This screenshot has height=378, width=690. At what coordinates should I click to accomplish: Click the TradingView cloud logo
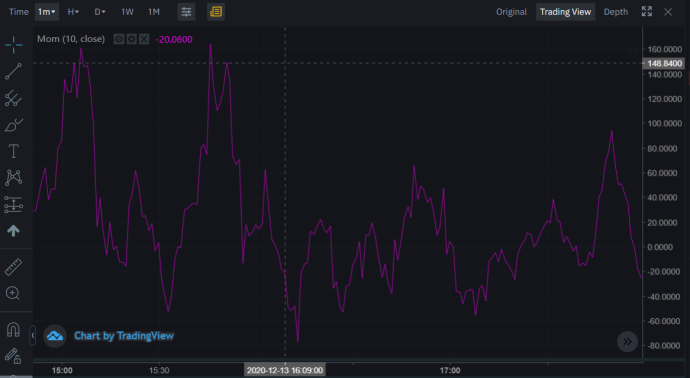[x=55, y=336]
